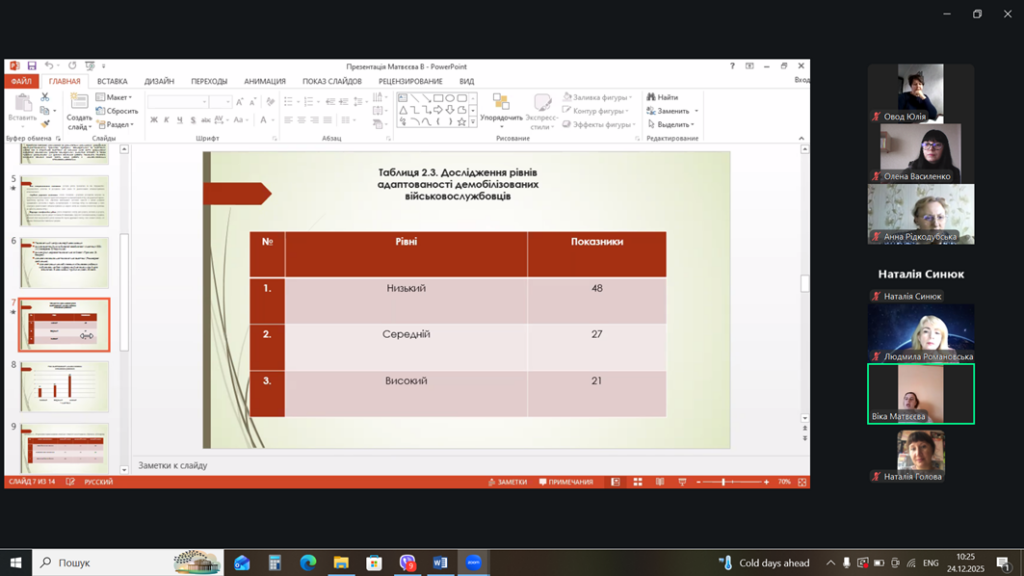This screenshot has height=576, width=1024.
Task: Select slide 8 thumbnail with bar chart
Action: click(x=64, y=386)
